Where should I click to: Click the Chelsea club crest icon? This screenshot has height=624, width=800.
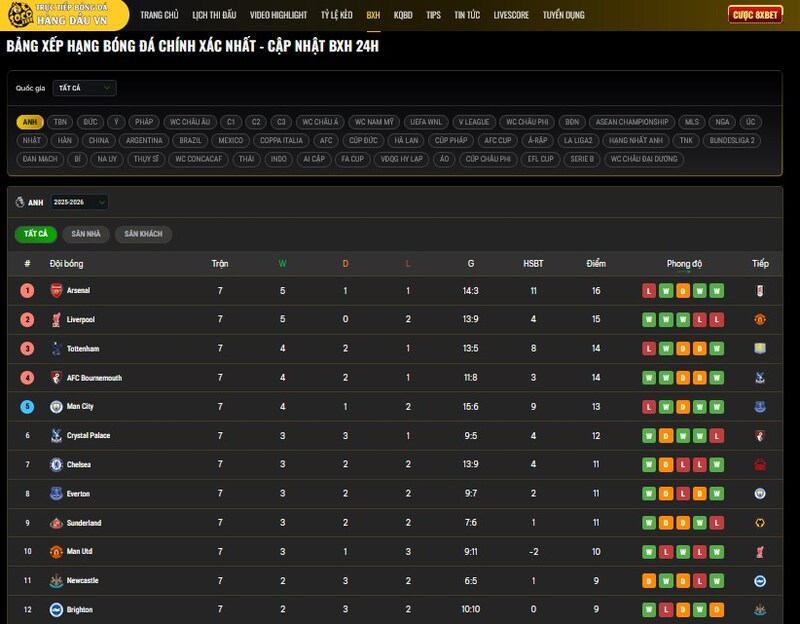[x=56, y=465]
